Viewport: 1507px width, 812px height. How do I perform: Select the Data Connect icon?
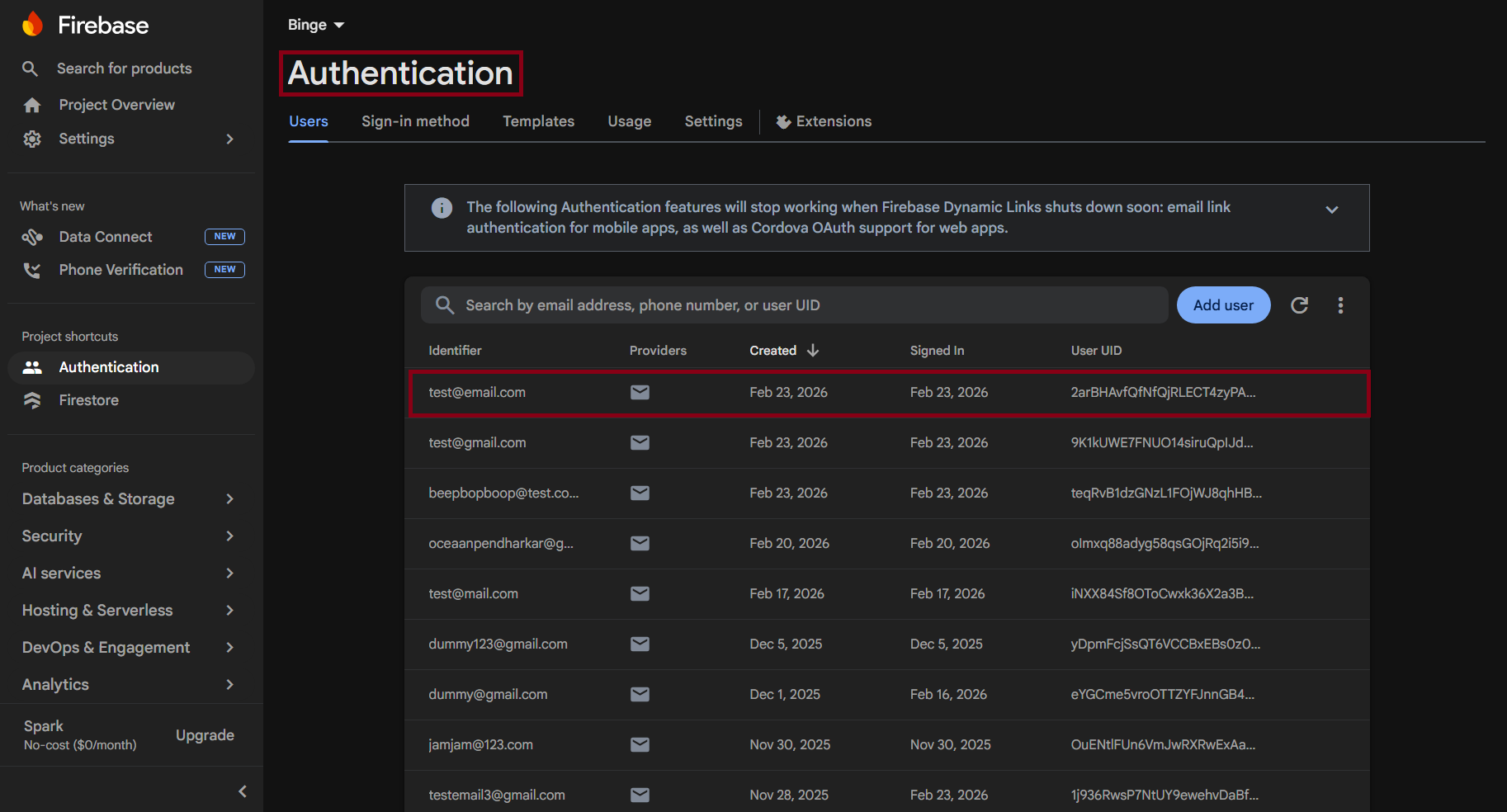(31, 237)
